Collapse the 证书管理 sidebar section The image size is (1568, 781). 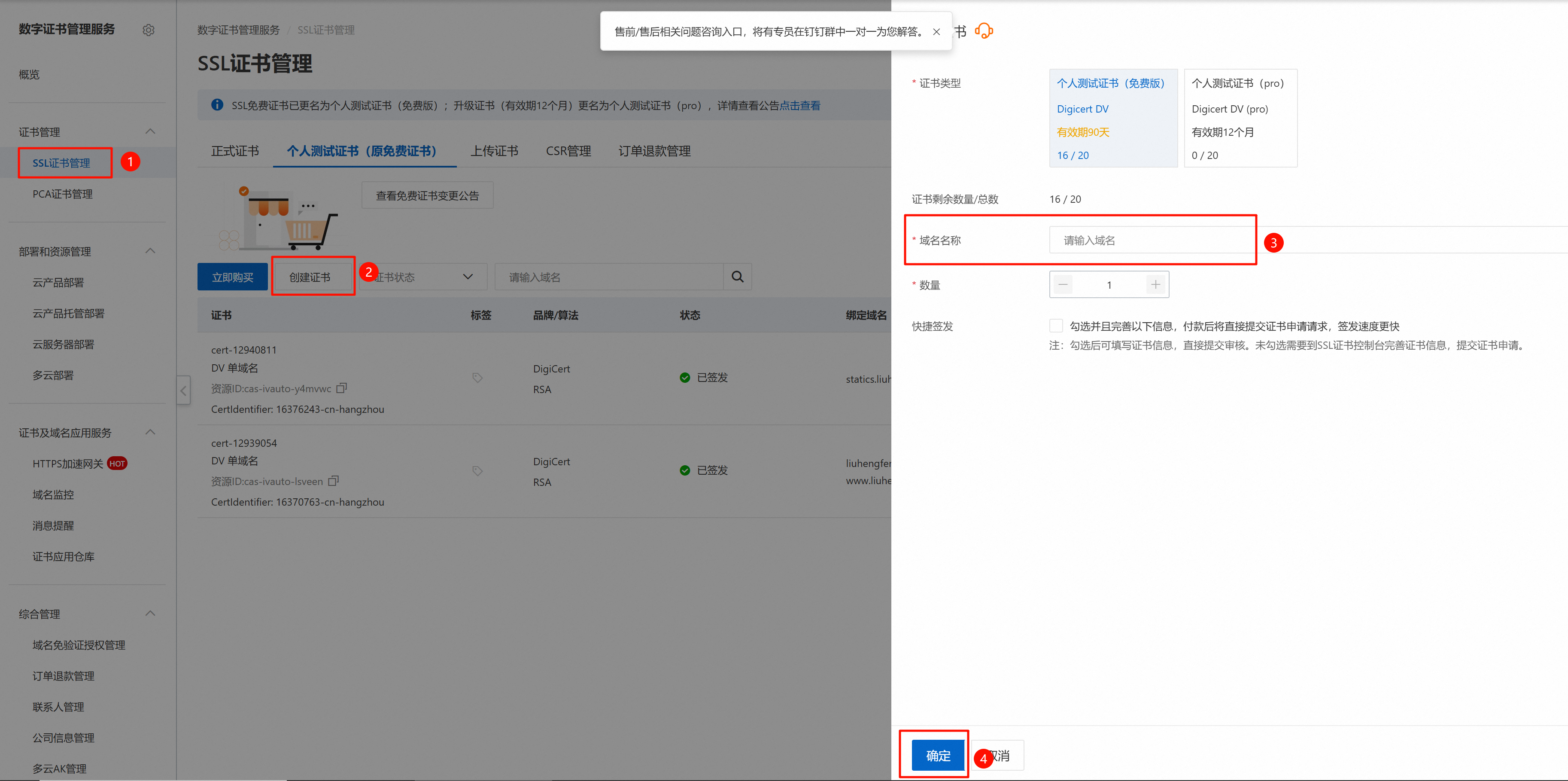150,131
